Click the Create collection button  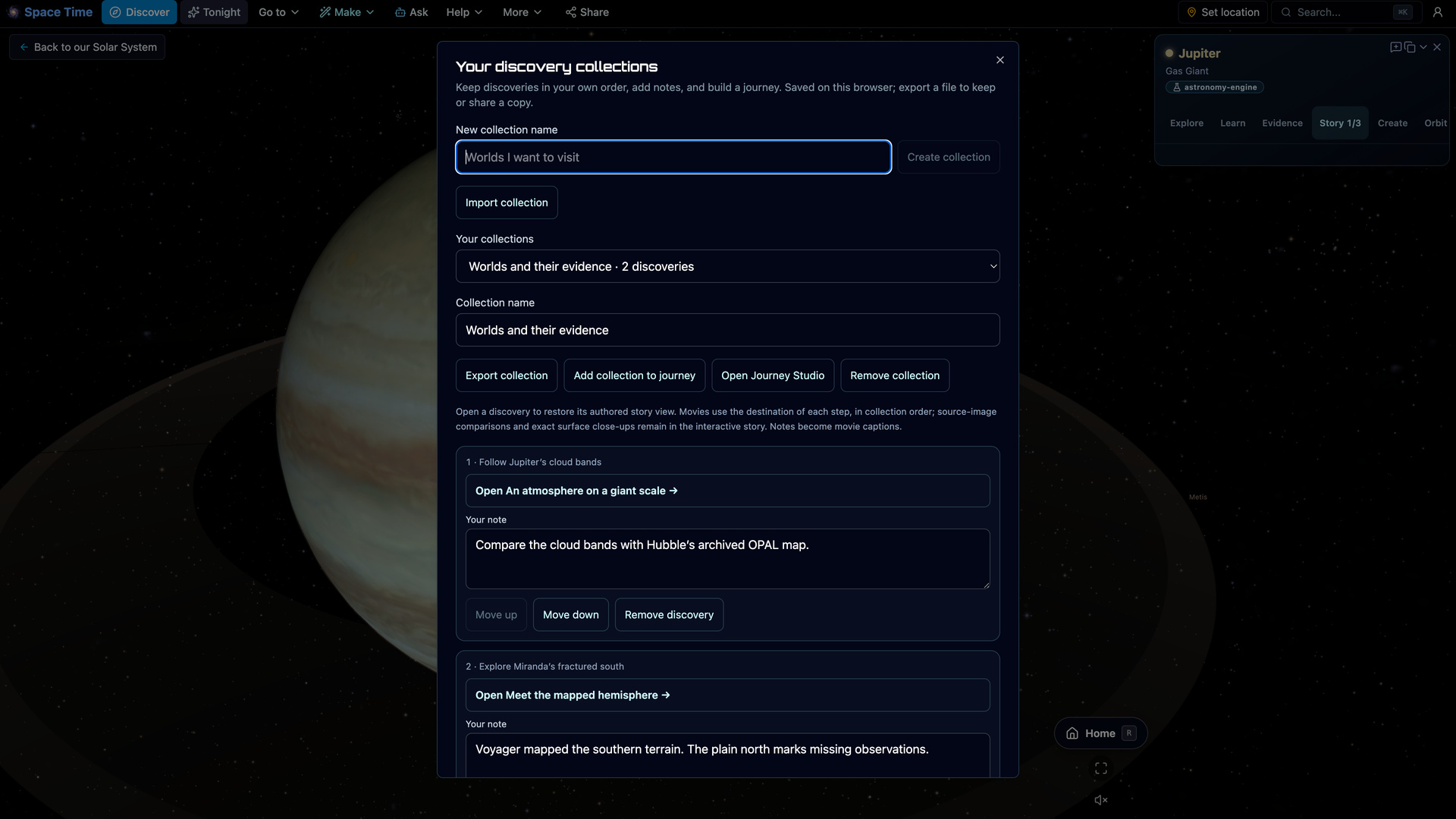point(949,157)
